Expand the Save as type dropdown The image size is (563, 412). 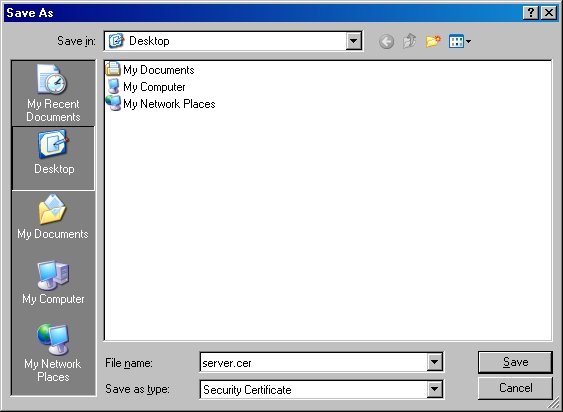tap(434, 389)
